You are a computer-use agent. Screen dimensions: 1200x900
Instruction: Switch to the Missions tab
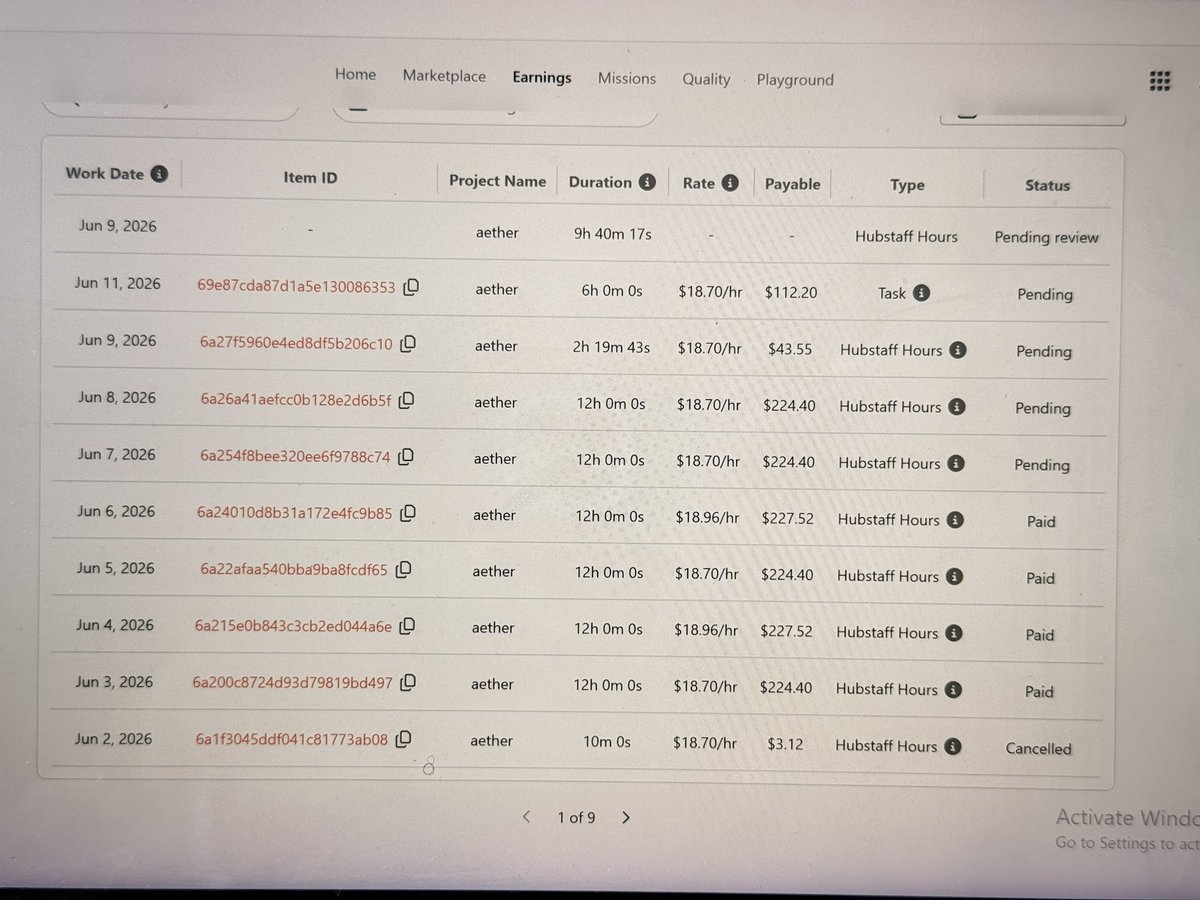627,78
